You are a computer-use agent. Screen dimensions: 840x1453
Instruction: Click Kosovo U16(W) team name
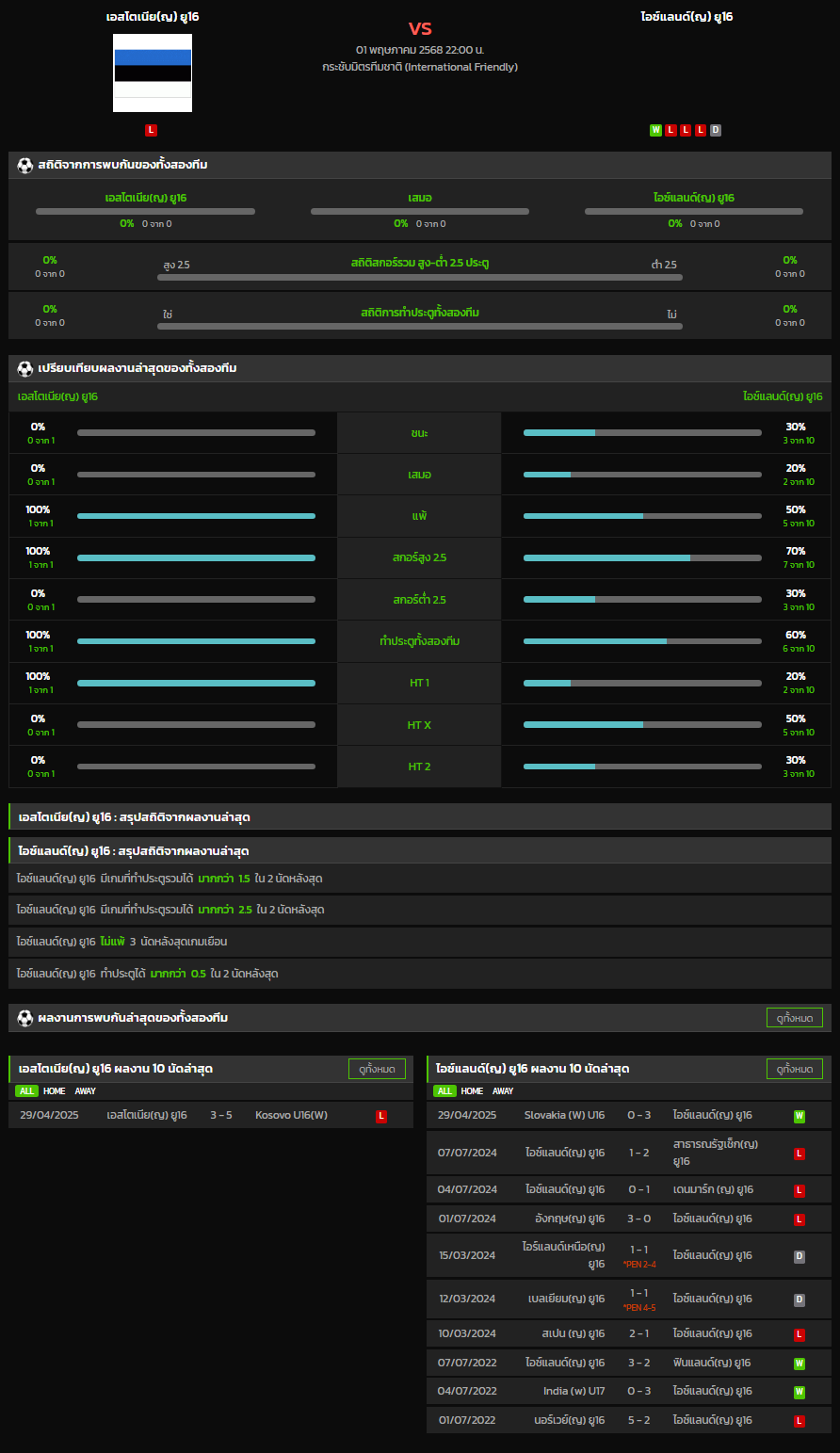292,1116
